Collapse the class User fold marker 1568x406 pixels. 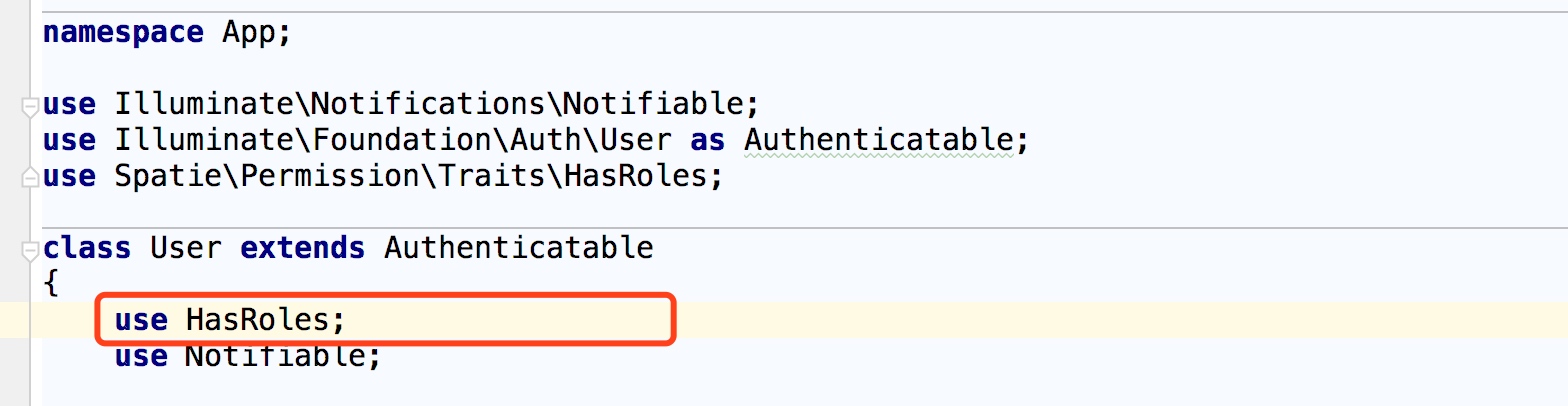tap(30, 248)
